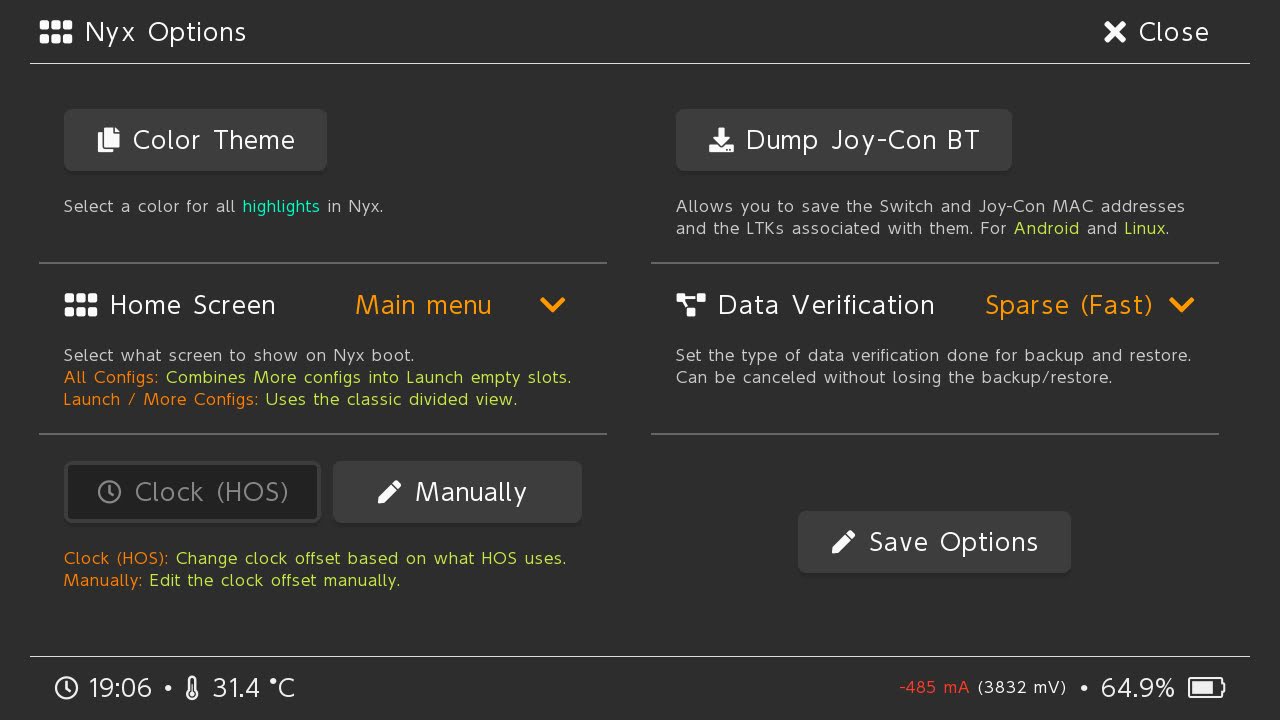Screen dimensions: 1280x720
Task: Click the battery icon in status bar
Action: pos(1207,688)
